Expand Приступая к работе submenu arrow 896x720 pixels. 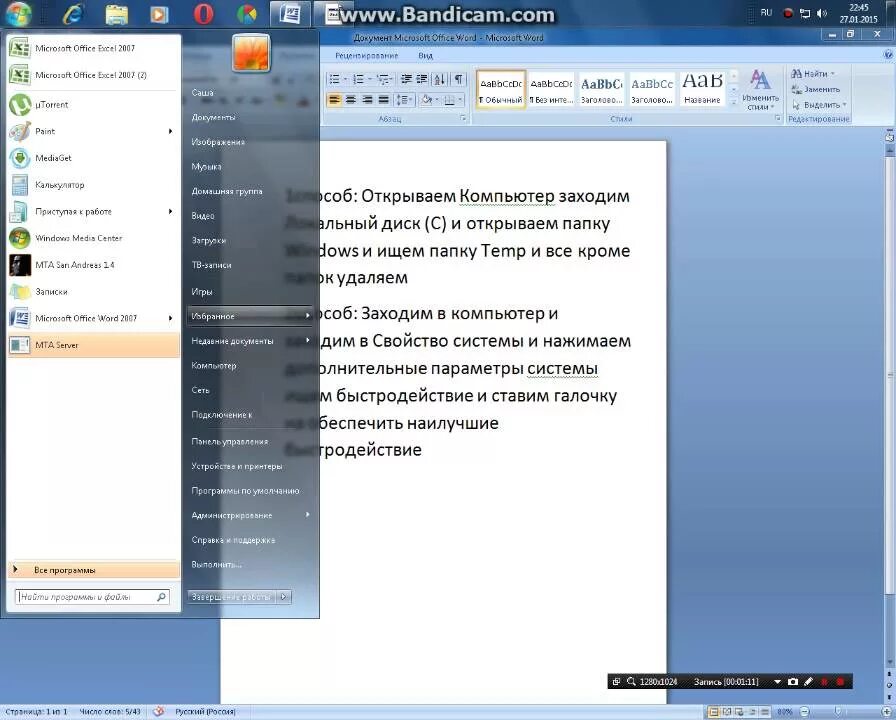click(170, 211)
